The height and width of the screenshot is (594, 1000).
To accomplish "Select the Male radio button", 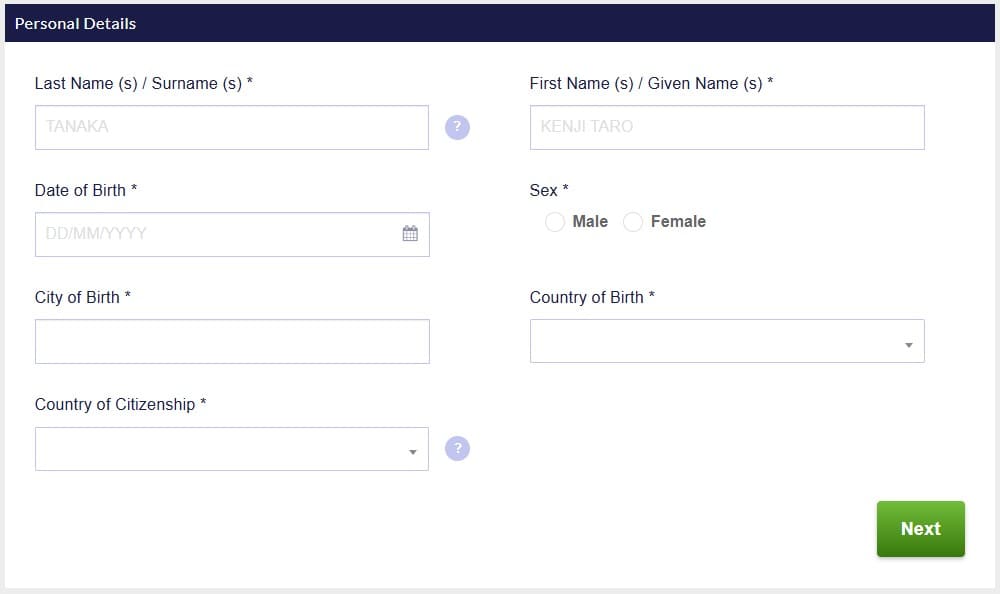I will (x=555, y=222).
